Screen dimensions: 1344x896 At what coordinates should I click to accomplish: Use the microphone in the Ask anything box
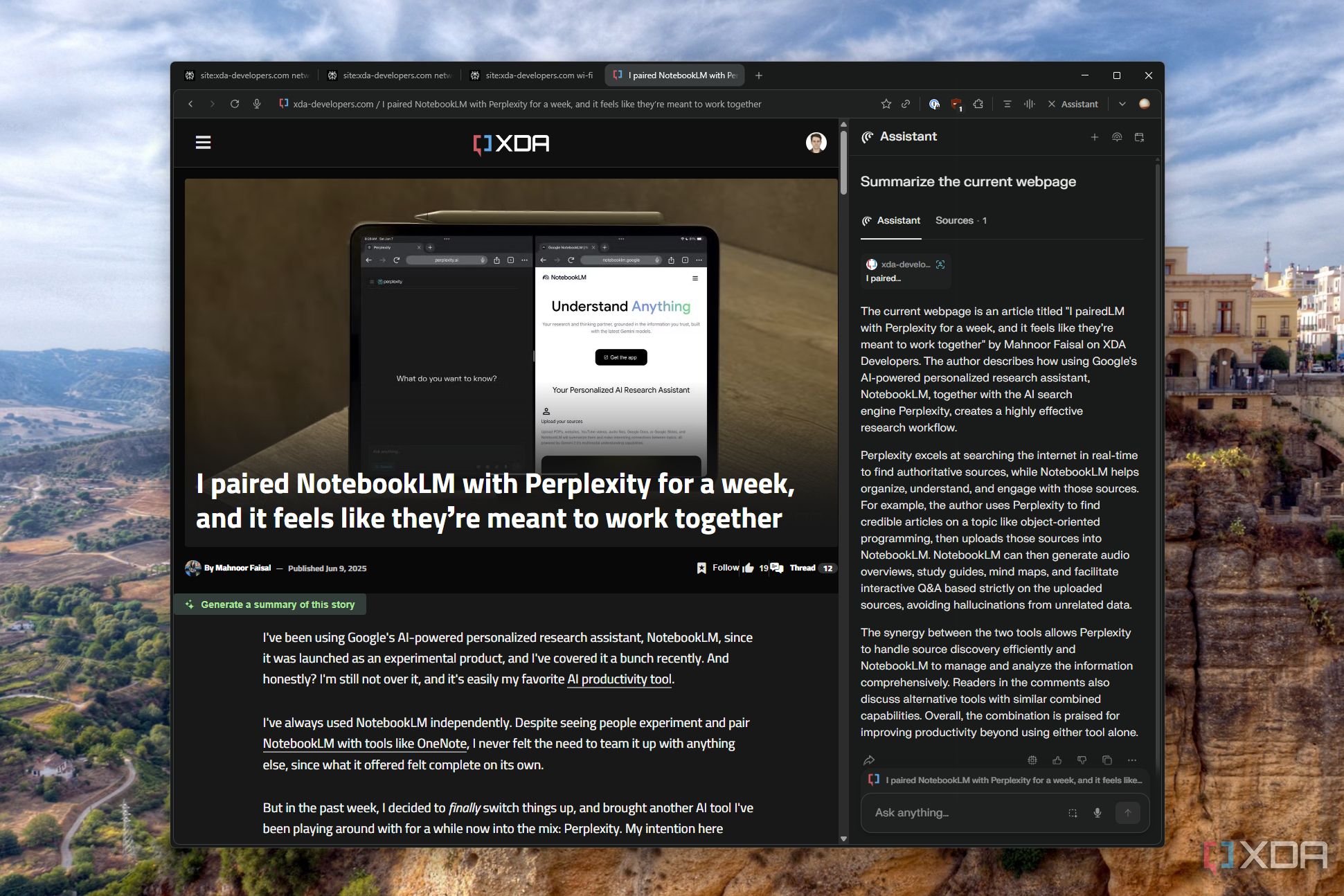coord(1097,812)
